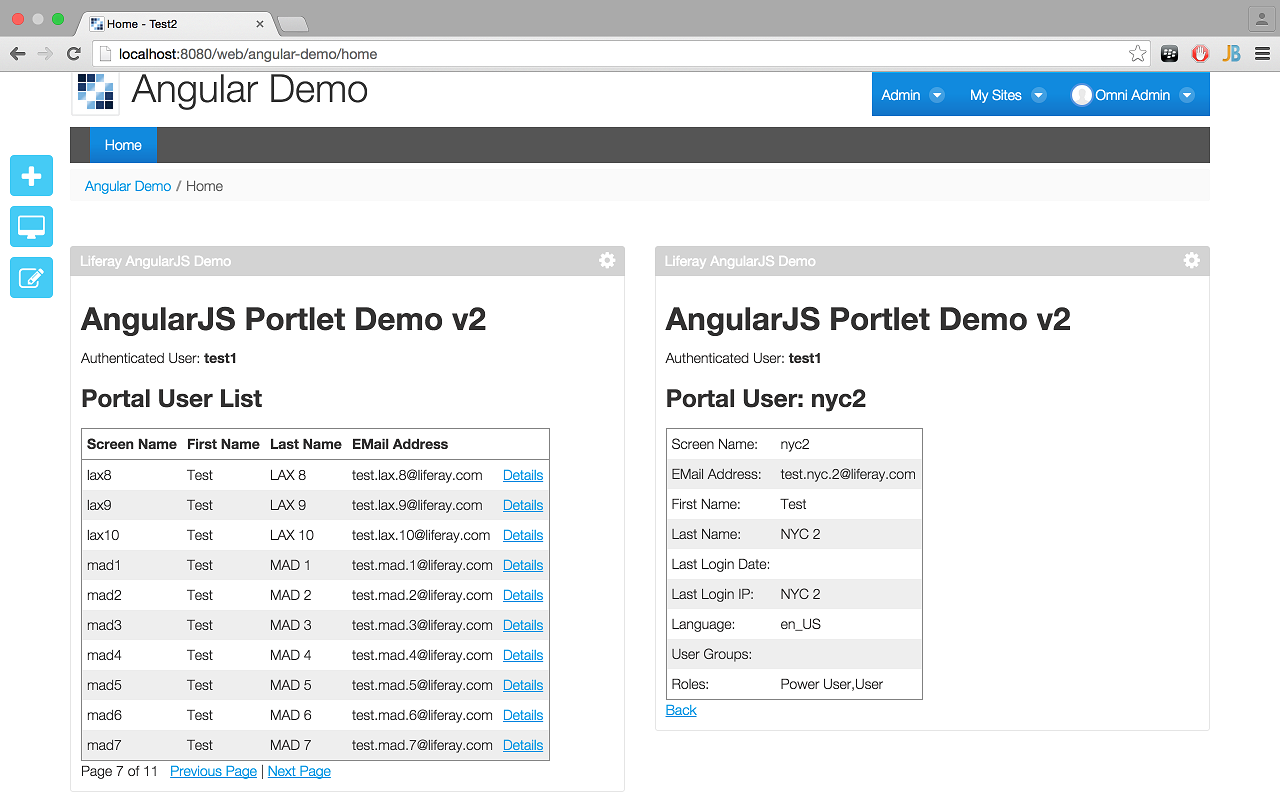The image size is (1280, 800).
Task: Open Details for user lax9
Action: (x=523, y=505)
